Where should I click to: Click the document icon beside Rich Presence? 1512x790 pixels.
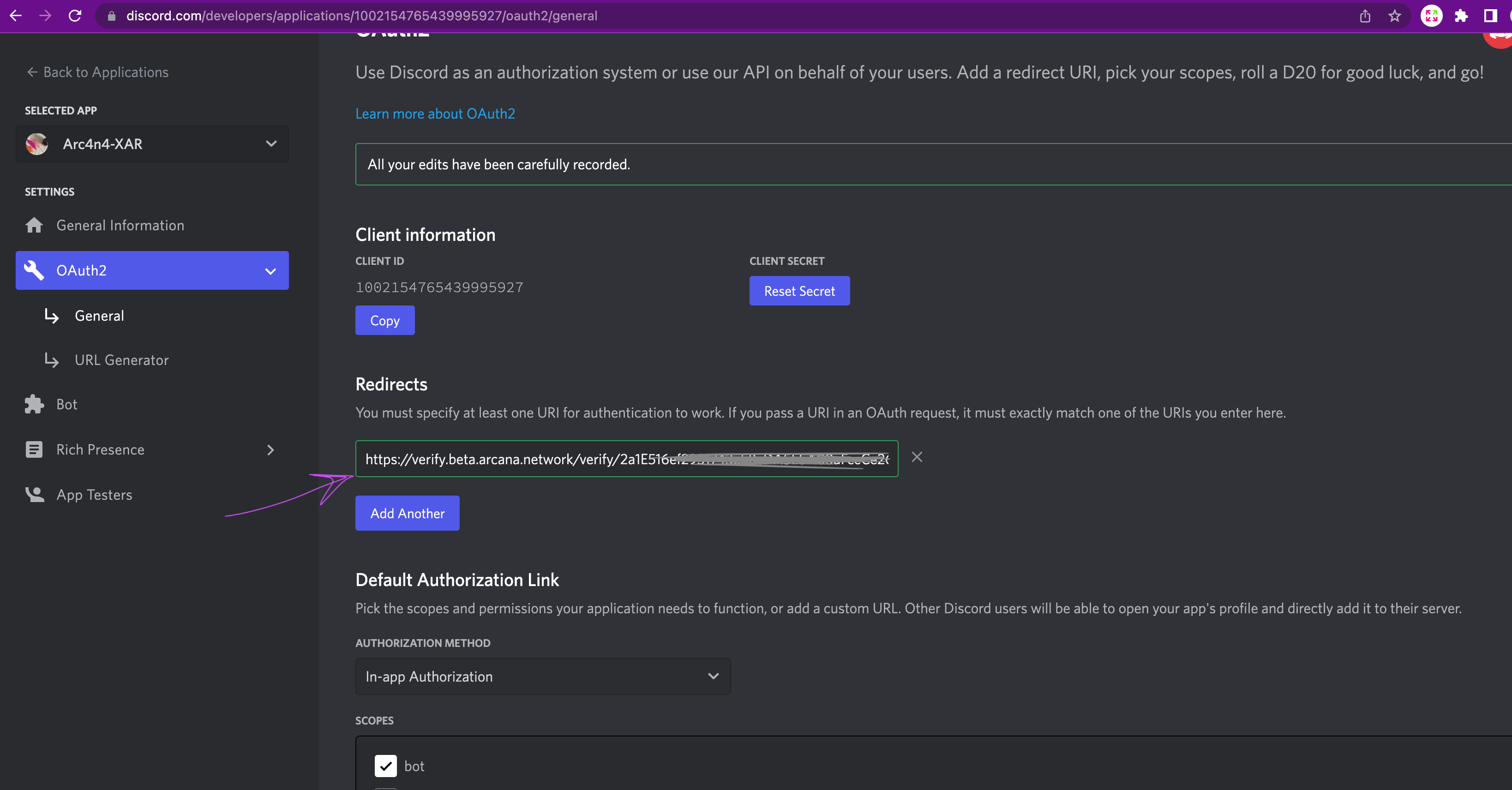[34, 449]
